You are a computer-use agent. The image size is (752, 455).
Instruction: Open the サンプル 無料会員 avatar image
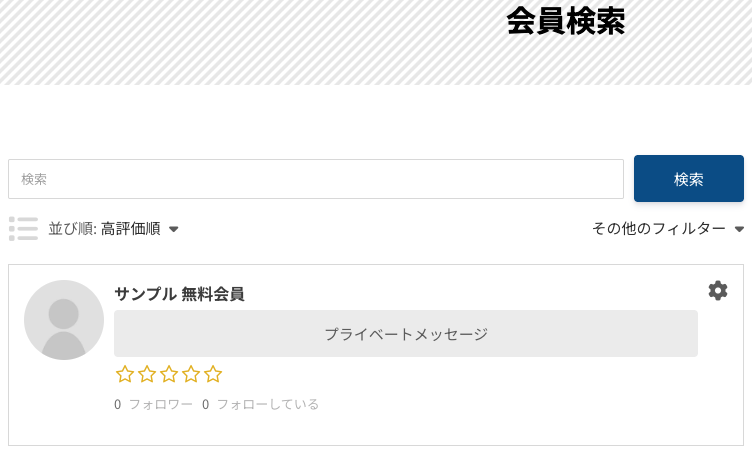tap(64, 320)
